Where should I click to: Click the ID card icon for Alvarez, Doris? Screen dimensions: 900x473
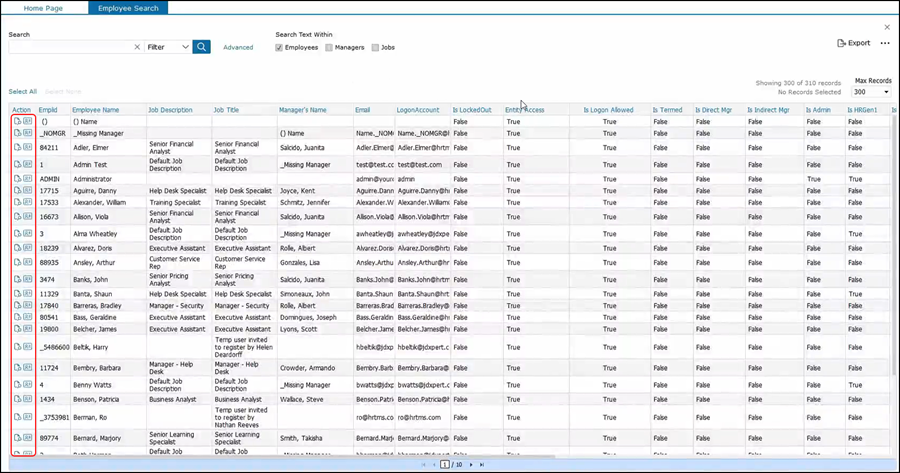[28, 246]
